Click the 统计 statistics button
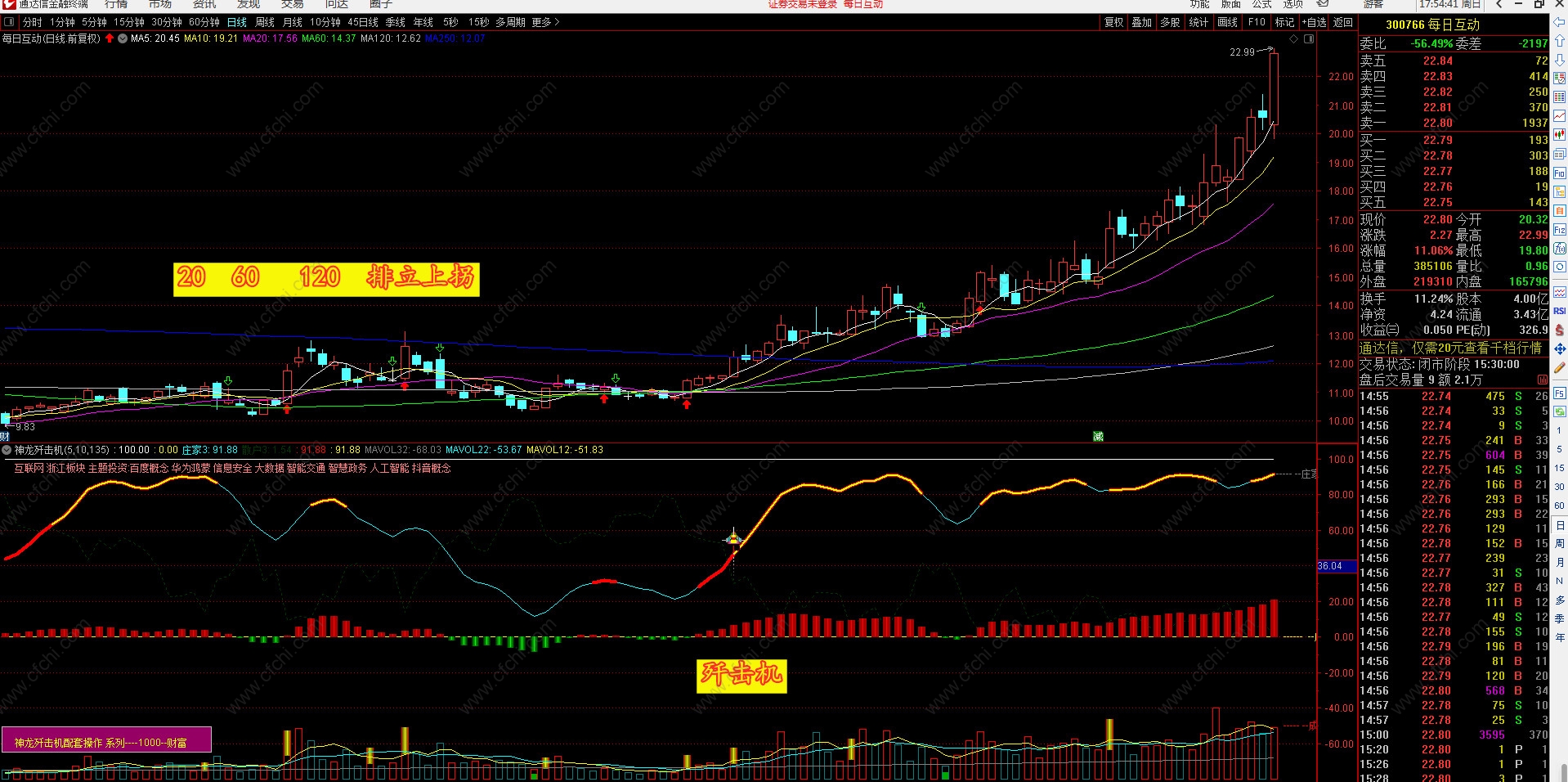The image size is (1568, 782). point(1198,22)
